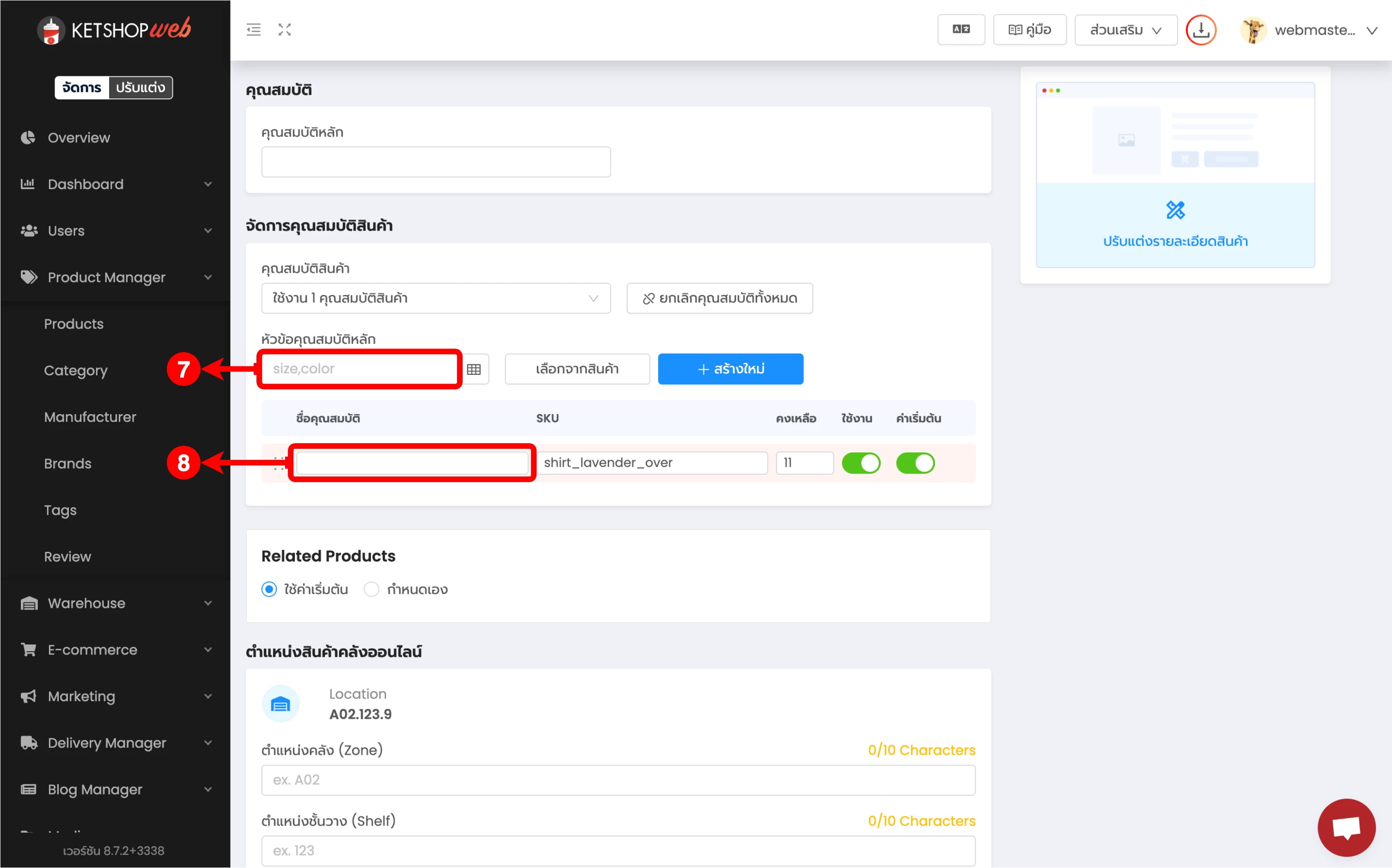Click the Zone input field
Viewport: 1392px width, 868px height.
pyautogui.click(x=617, y=780)
